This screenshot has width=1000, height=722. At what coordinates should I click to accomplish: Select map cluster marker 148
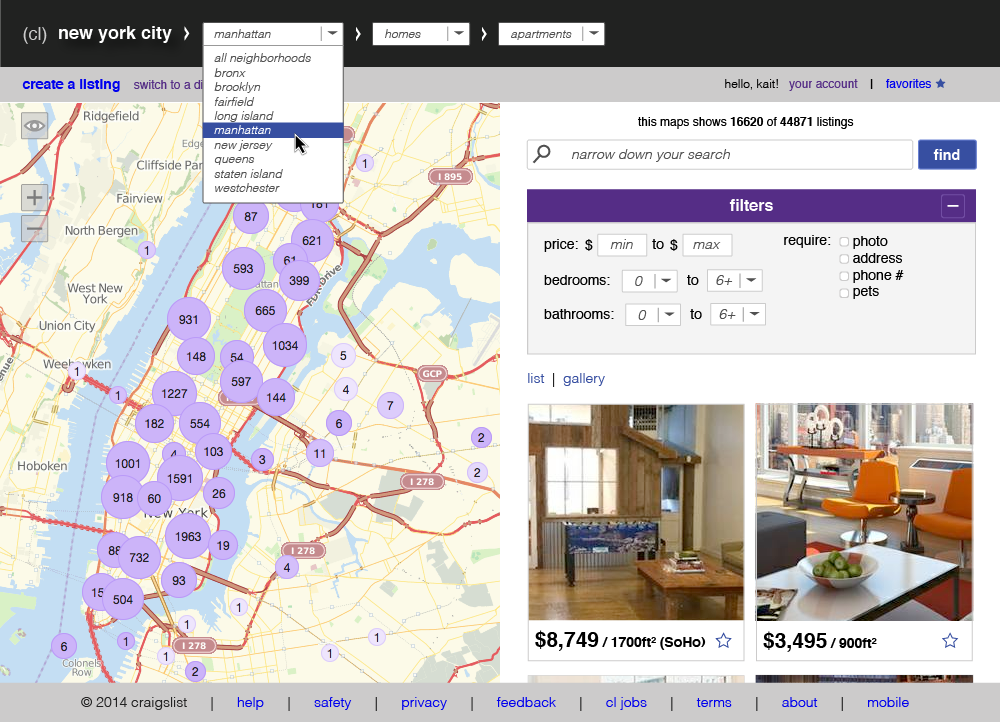(x=196, y=357)
